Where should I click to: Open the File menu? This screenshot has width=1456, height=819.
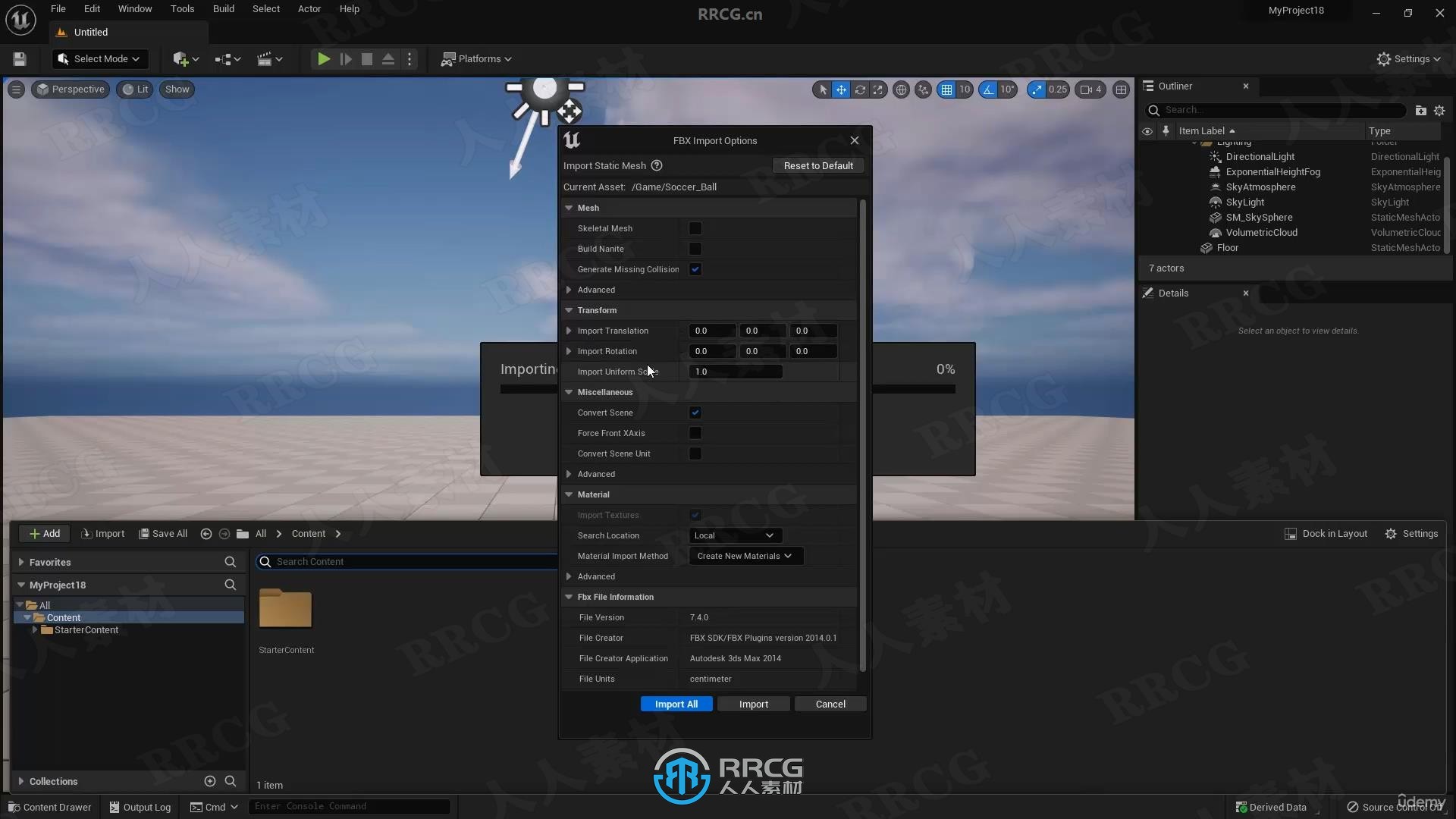(58, 9)
